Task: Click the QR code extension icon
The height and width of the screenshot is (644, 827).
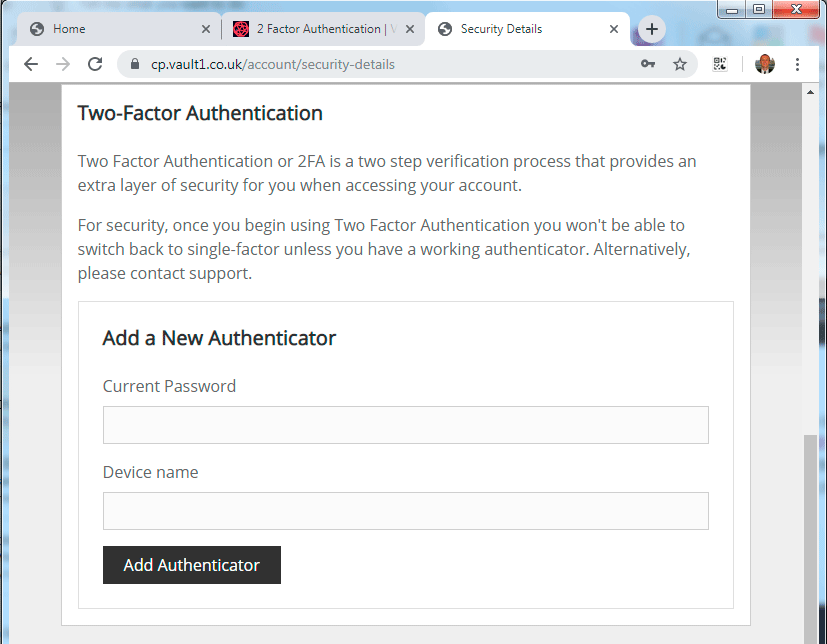Action: (x=720, y=64)
